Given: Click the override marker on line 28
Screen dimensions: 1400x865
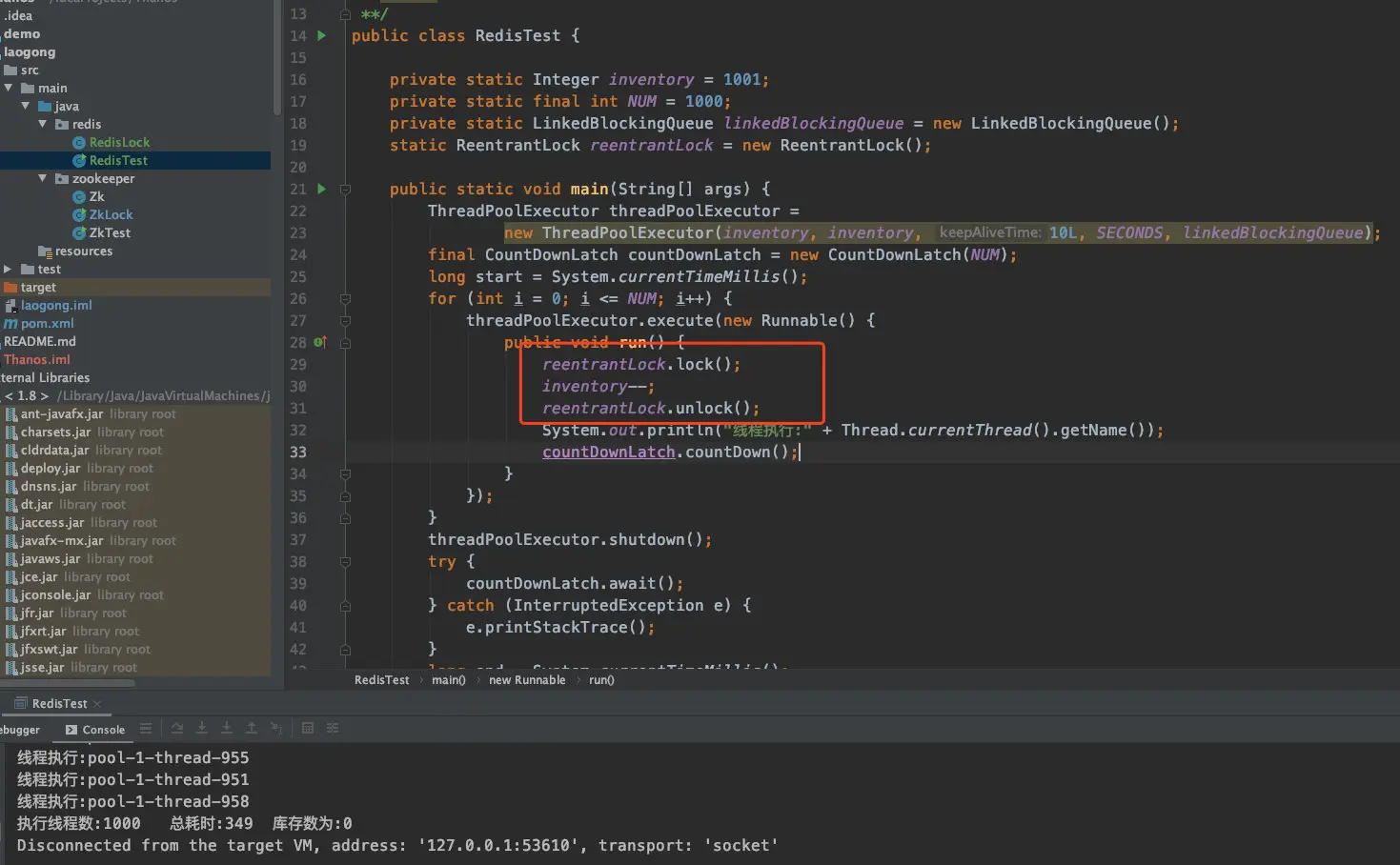Looking at the screenshot, I should 320,342.
